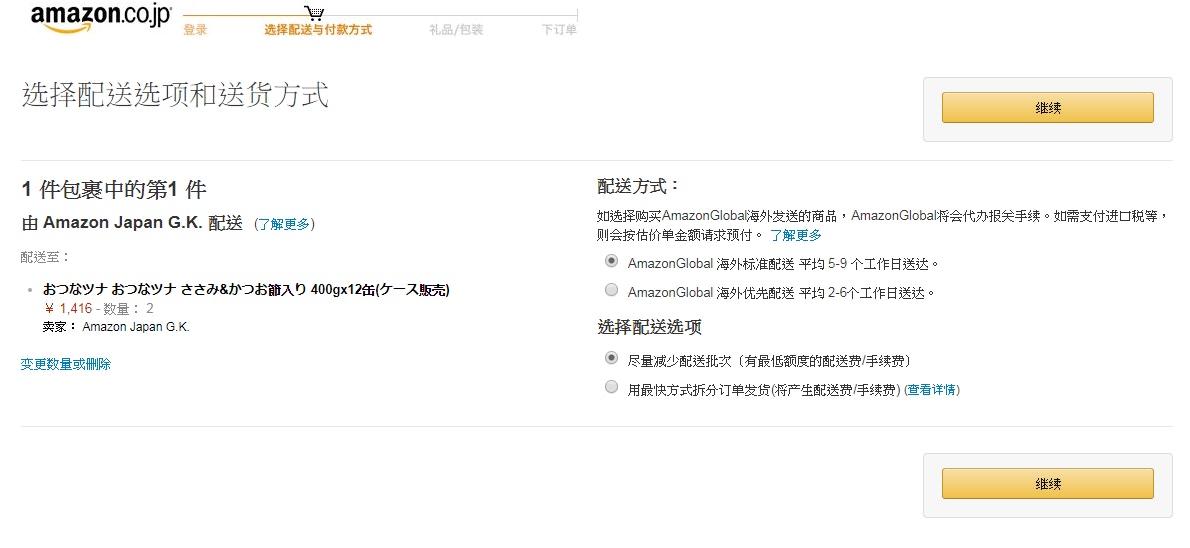1190x548 pixels.
Task: Select the 礼品/包装 step
Action: pyautogui.click(x=455, y=30)
